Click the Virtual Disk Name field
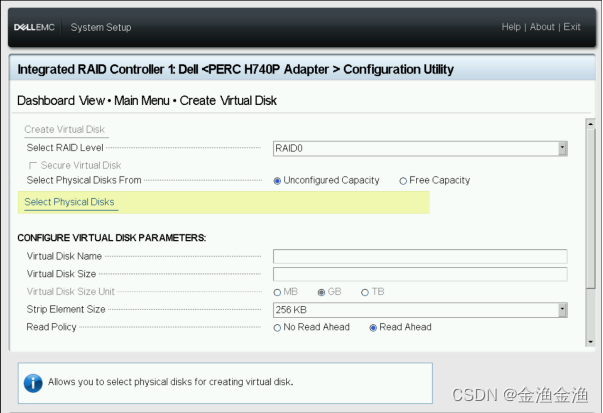 pyautogui.click(x=420, y=256)
